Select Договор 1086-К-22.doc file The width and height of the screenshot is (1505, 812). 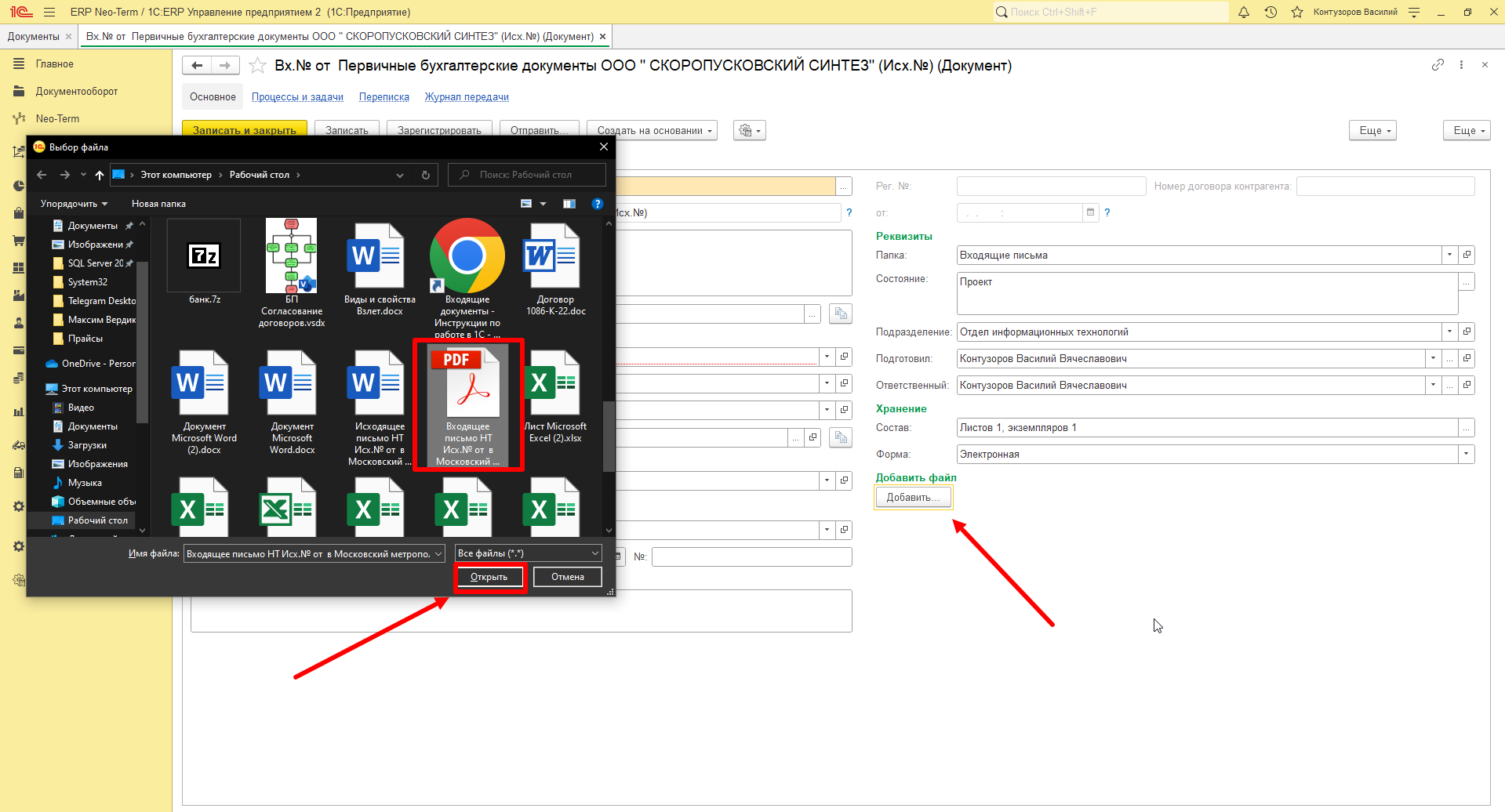555,270
